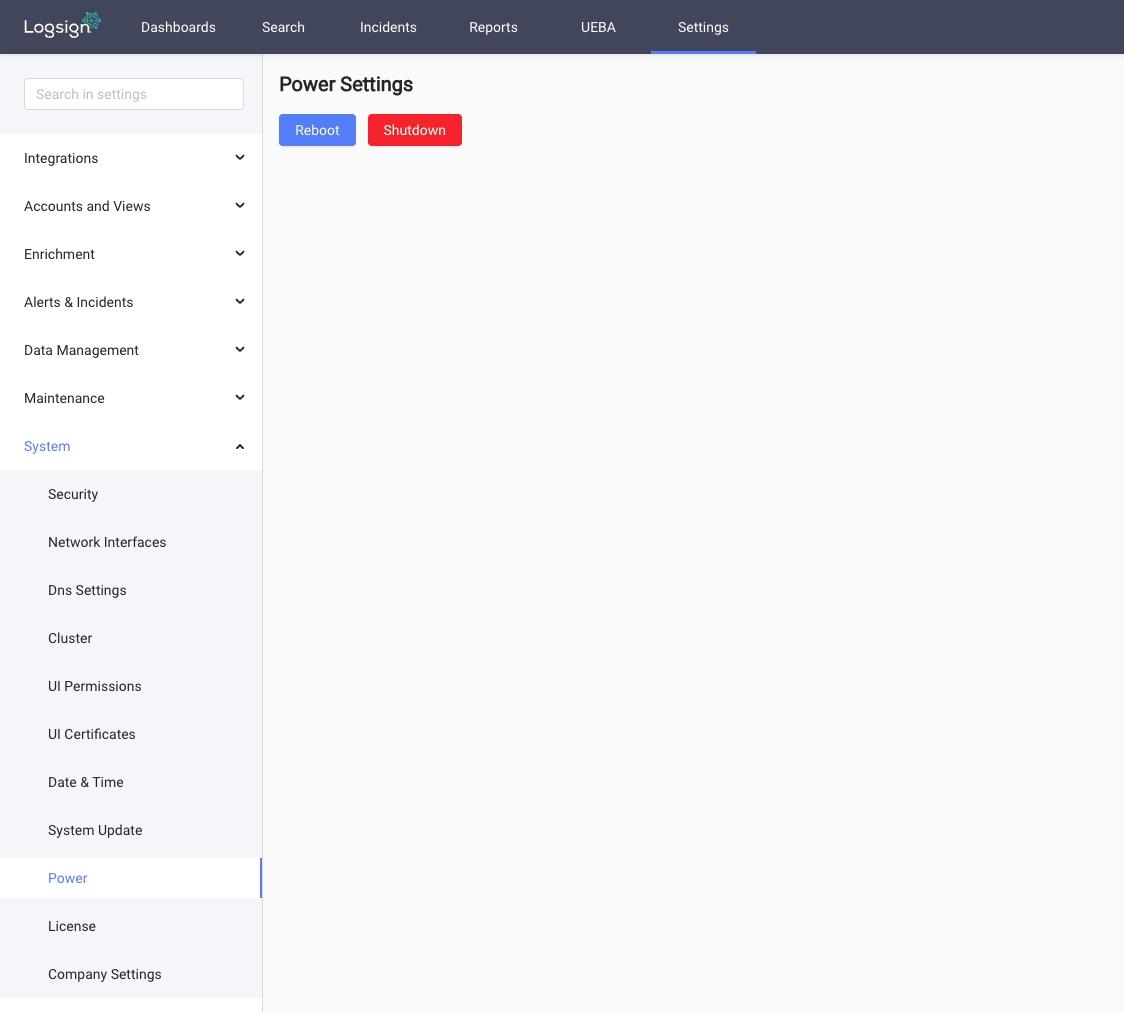Expand the Integrations section chevron
Image resolution: width=1124 pixels, height=1012 pixels.
tap(240, 158)
